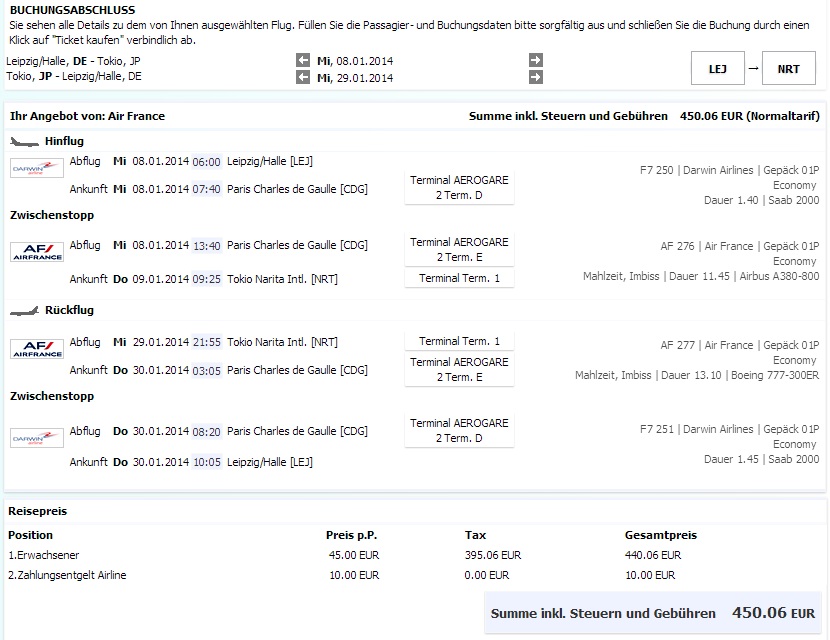Click the 08:20 departure time from Paris

tap(206, 431)
